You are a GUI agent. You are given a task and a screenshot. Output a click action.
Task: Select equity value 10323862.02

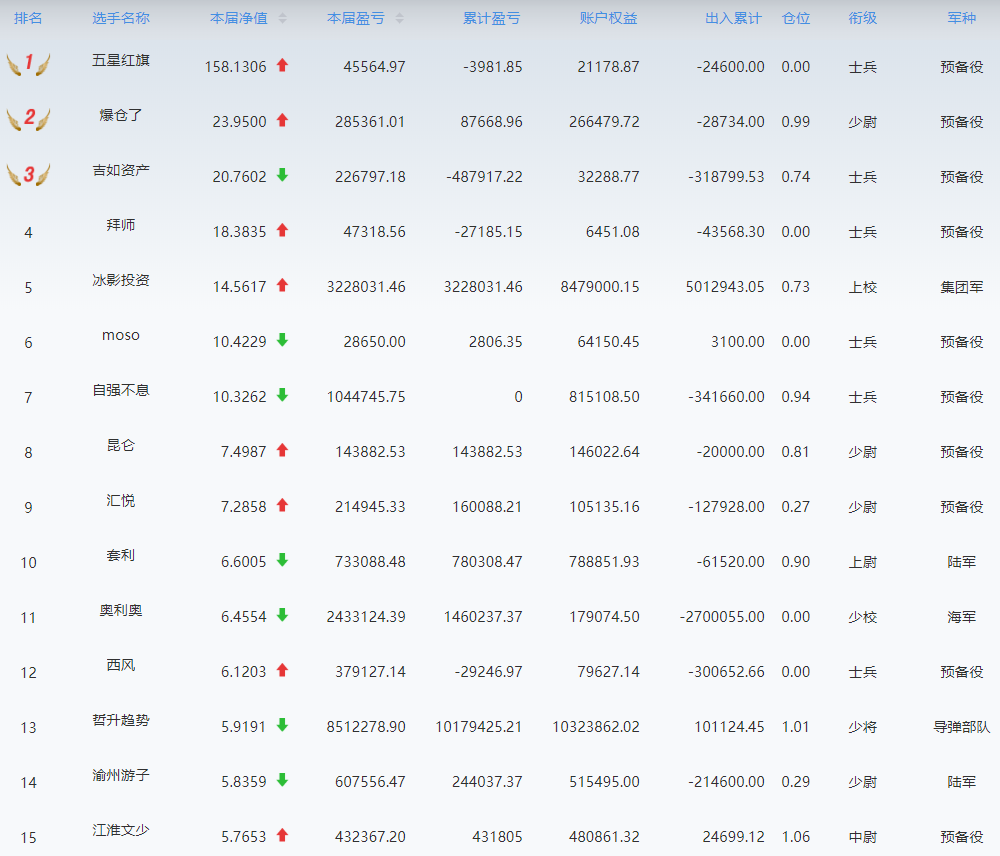(x=596, y=727)
